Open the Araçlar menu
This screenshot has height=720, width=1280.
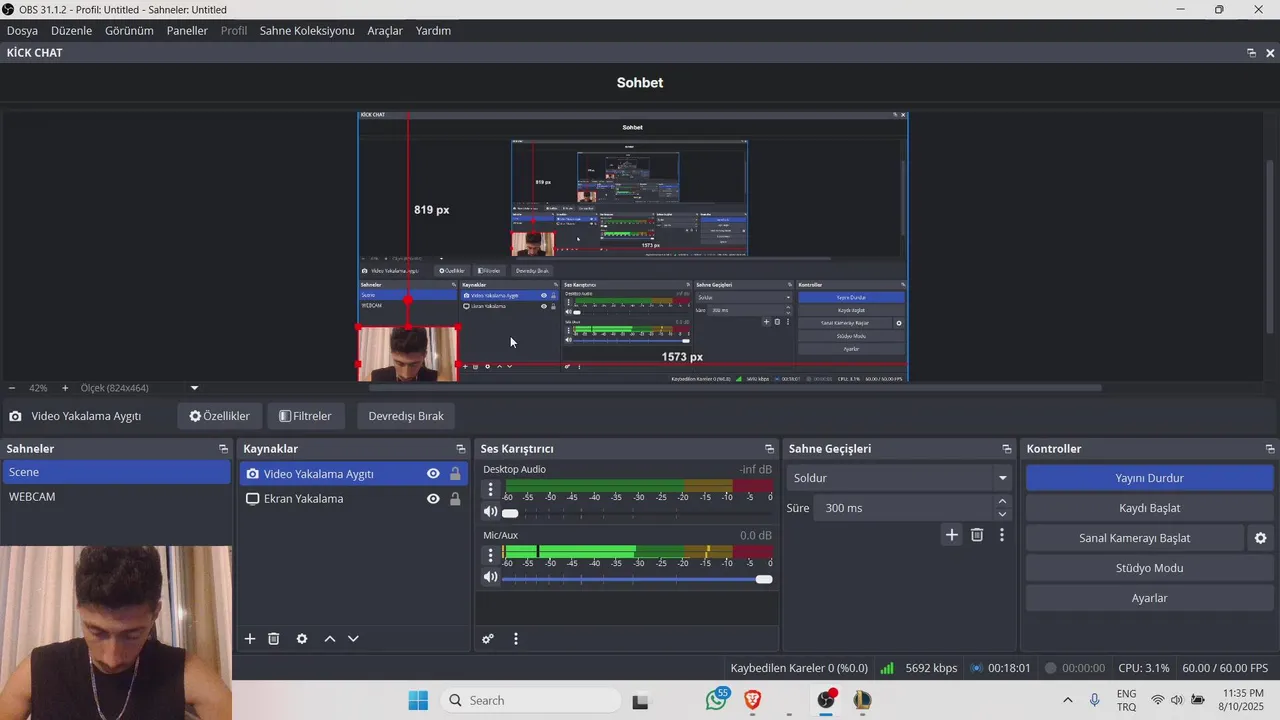tap(385, 31)
